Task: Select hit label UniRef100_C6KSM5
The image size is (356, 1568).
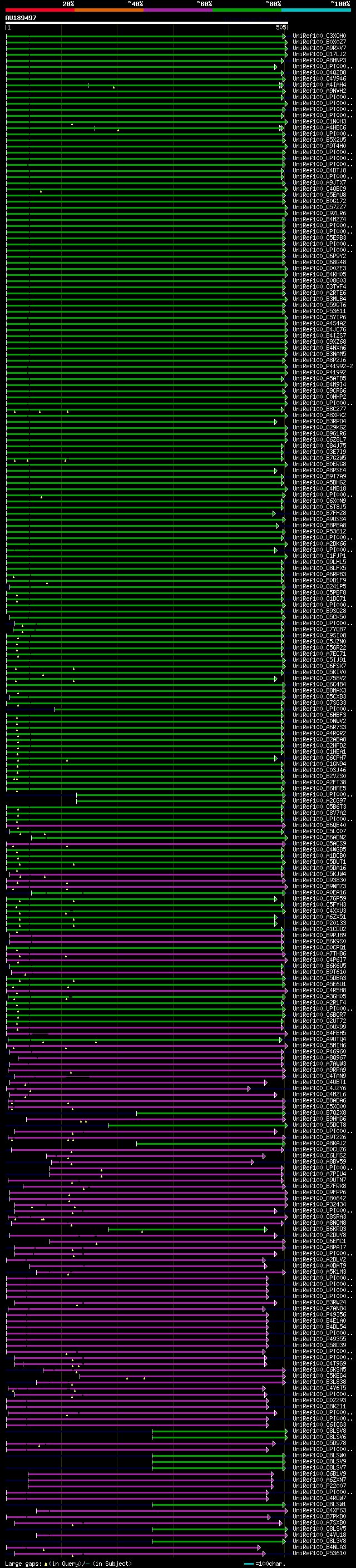Action: (x=319, y=1369)
